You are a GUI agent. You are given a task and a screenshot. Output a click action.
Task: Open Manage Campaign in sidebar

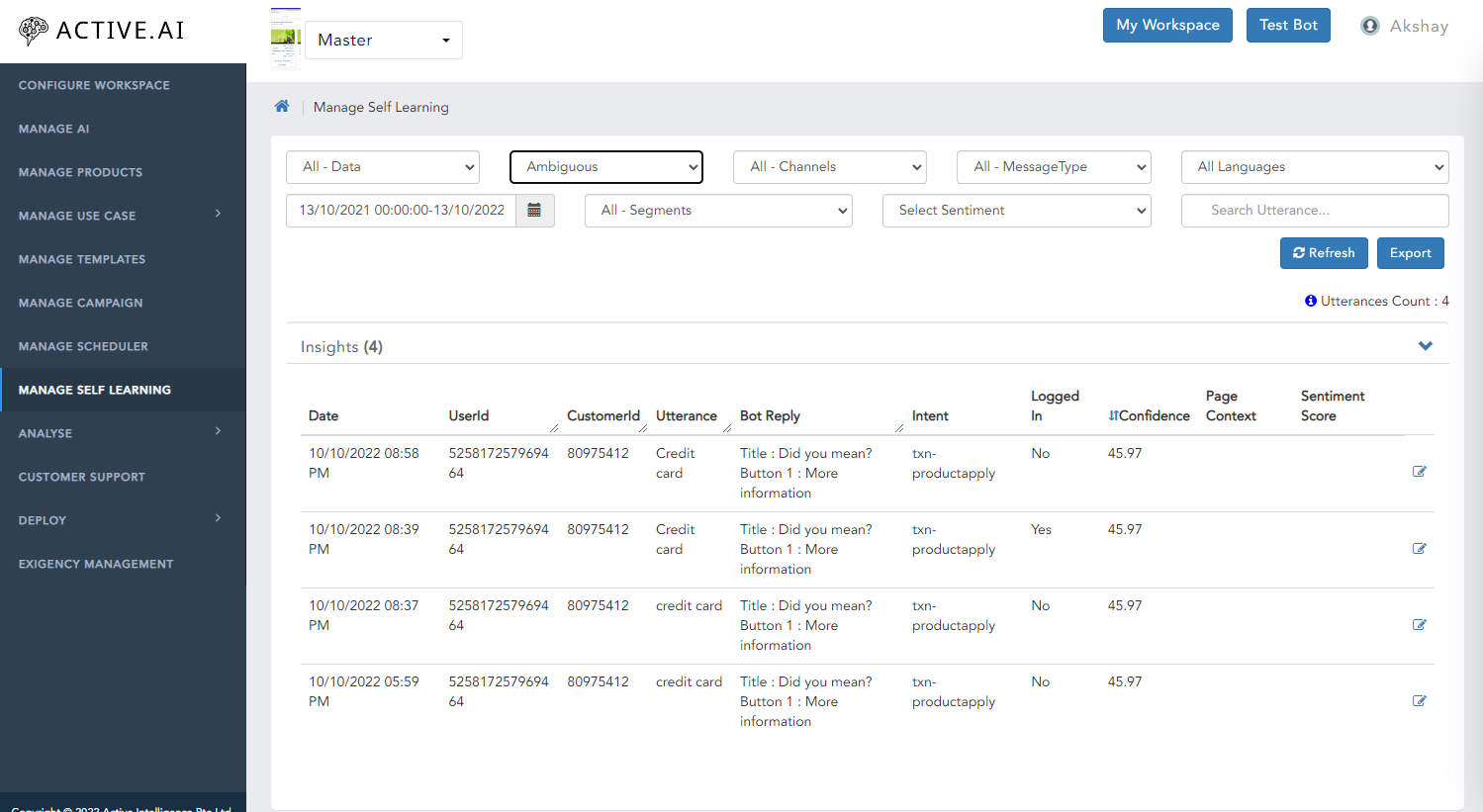coord(123,303)
